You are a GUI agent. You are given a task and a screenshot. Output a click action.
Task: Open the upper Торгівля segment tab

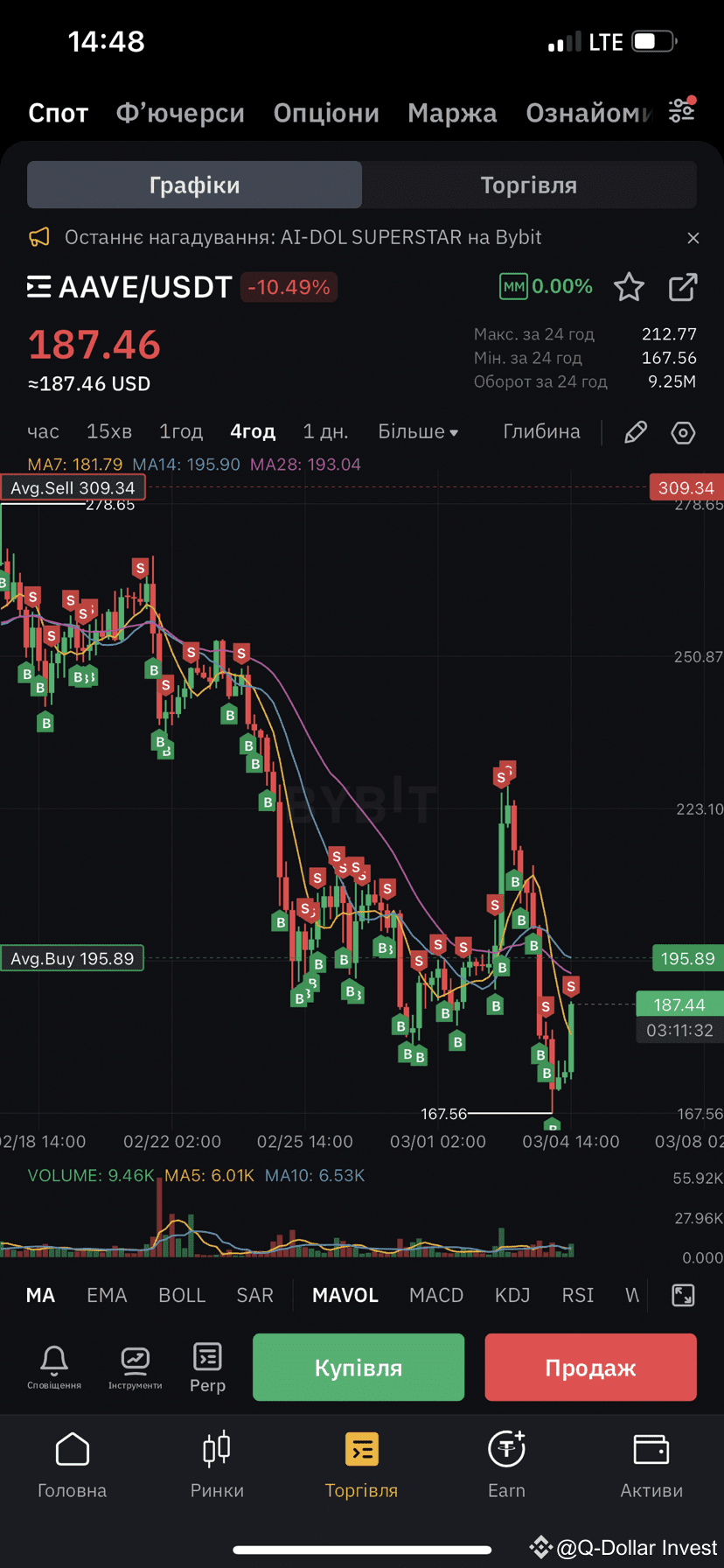pos(529,185)
